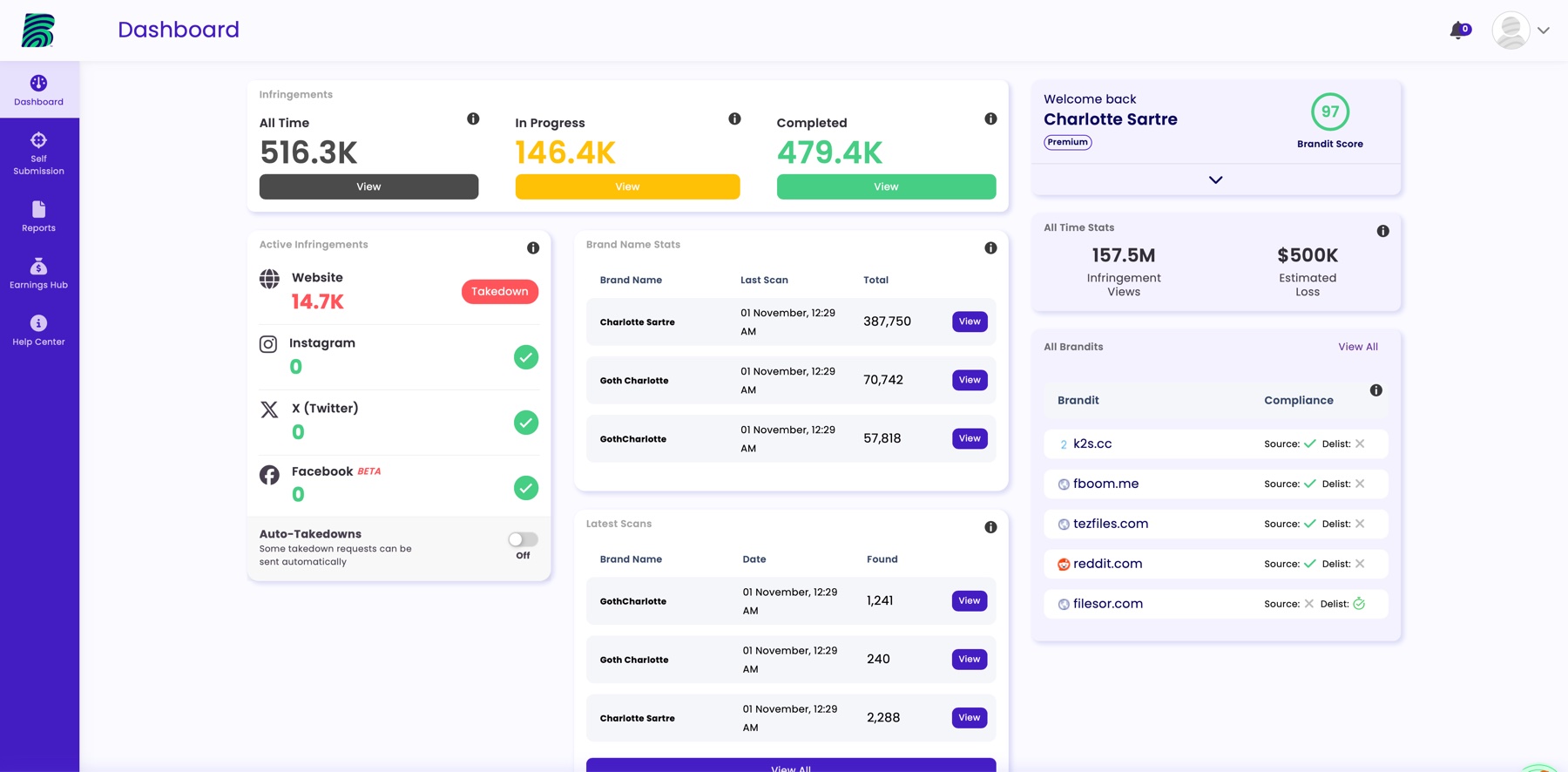The width and height of the screenshot is (1568, 772).
Task: Click the reddit.com site icon
Action: click(x=1064, y=565)
